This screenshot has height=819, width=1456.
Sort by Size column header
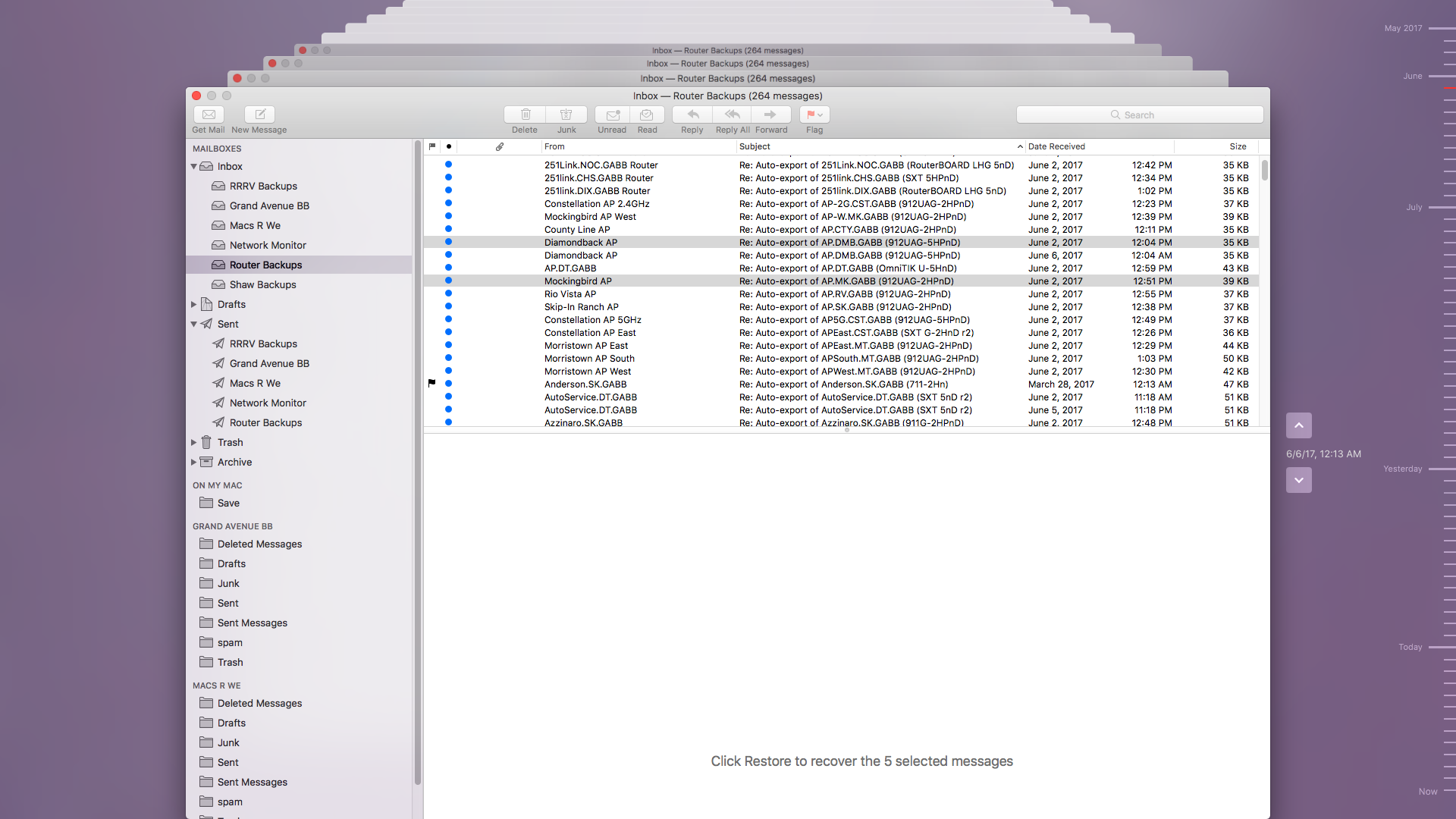[x=1216, y=146]
